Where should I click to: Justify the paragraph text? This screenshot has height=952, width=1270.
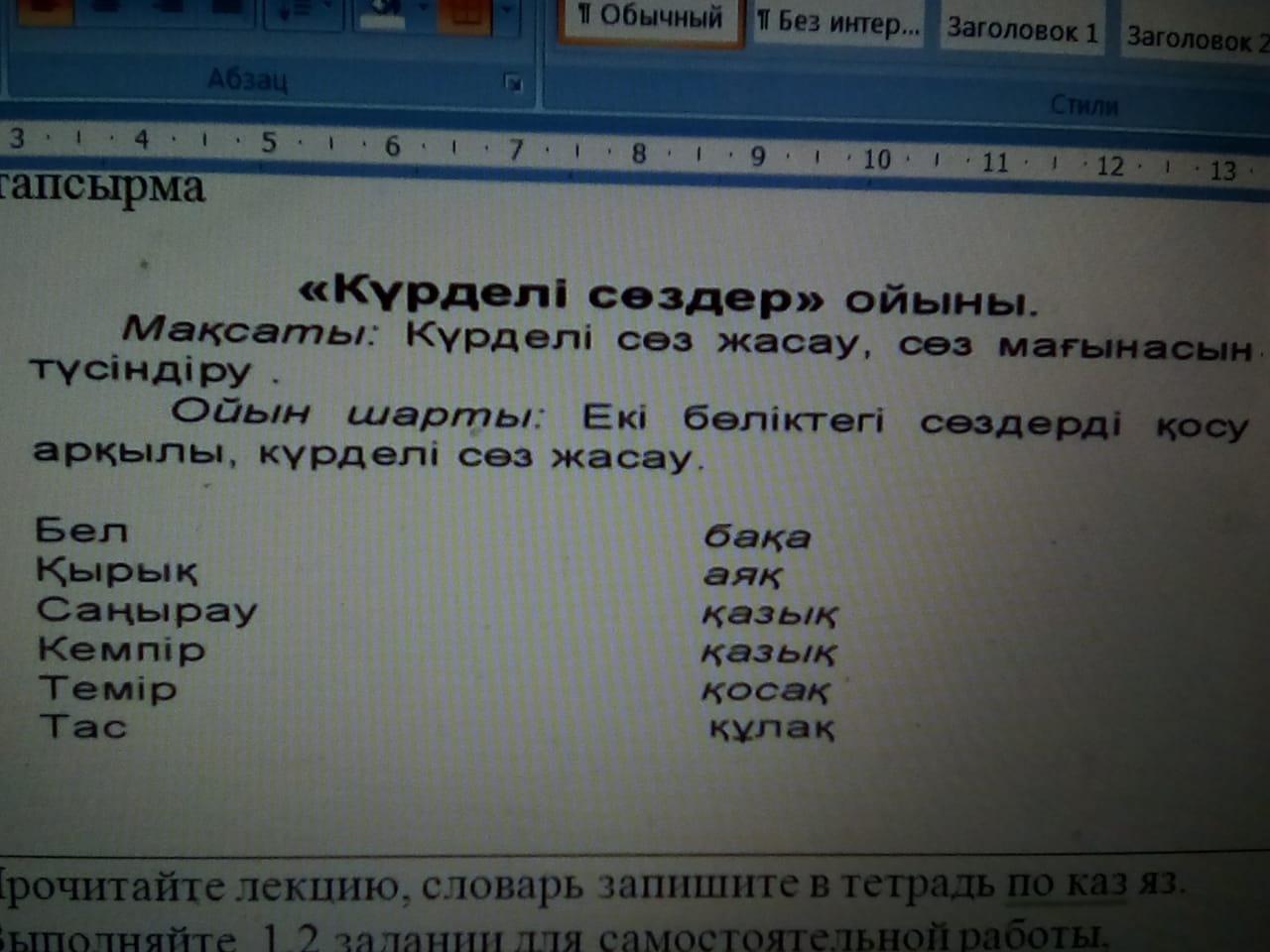[x=226, y=12]
